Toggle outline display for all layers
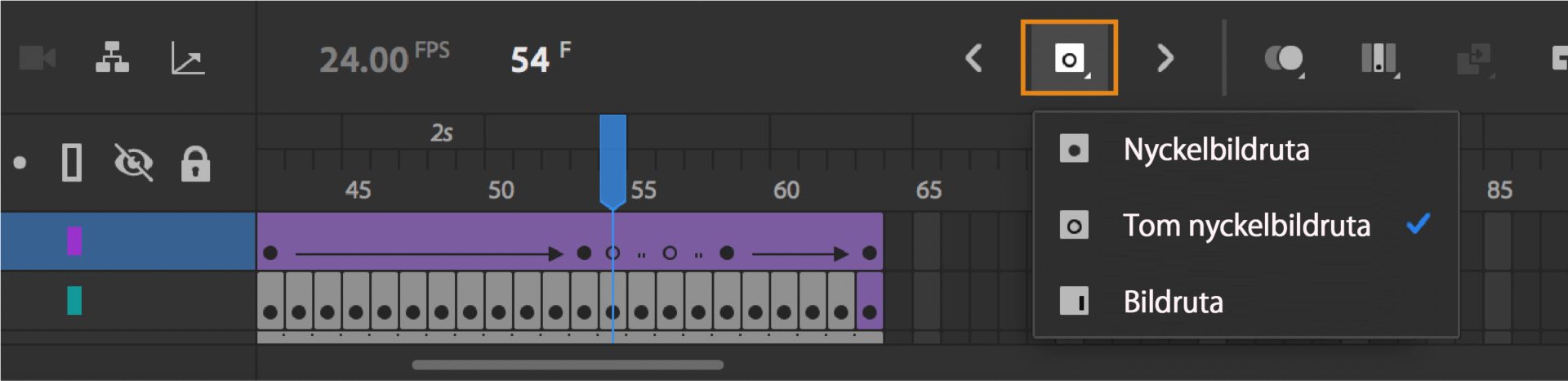 click(72, 163)
